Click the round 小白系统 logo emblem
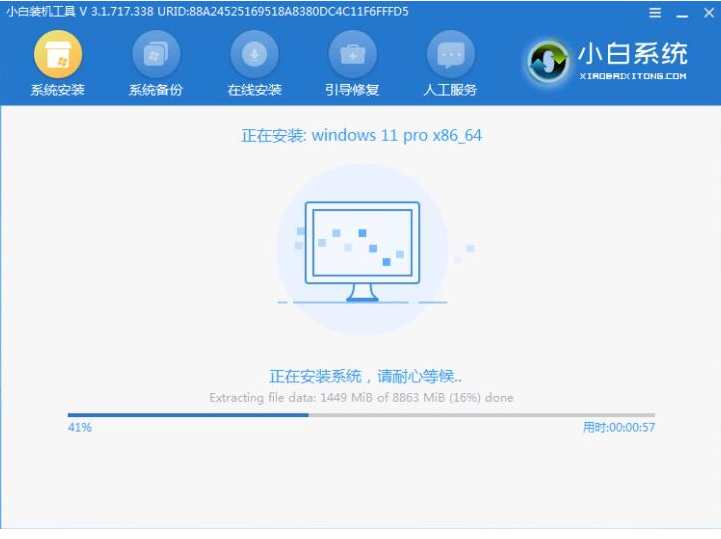The height and width of the screenshot is (539, 721). click(549, 62)
